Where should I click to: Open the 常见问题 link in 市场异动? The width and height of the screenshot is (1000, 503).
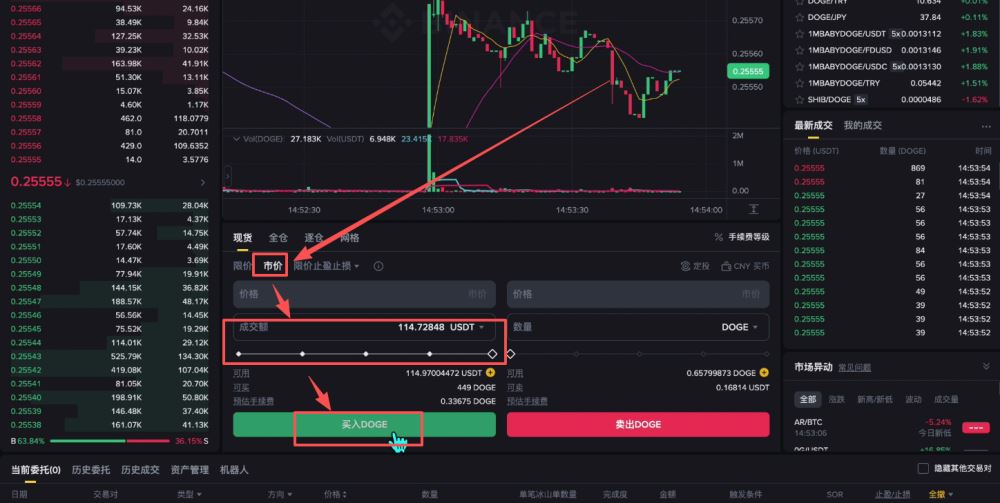click(x=855, y=367)
